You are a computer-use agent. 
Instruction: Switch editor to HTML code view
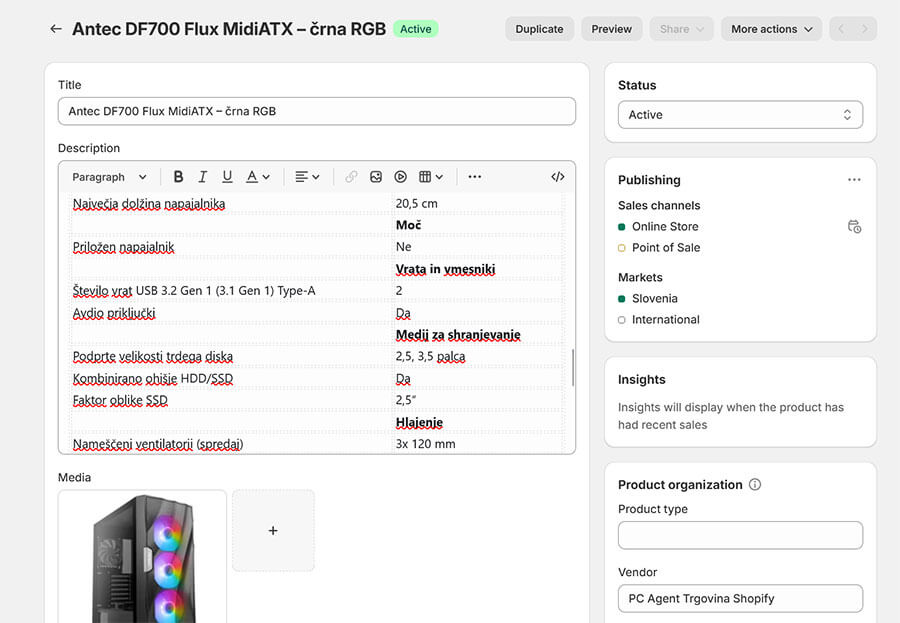pyautogui.click(x=558, y=177)
